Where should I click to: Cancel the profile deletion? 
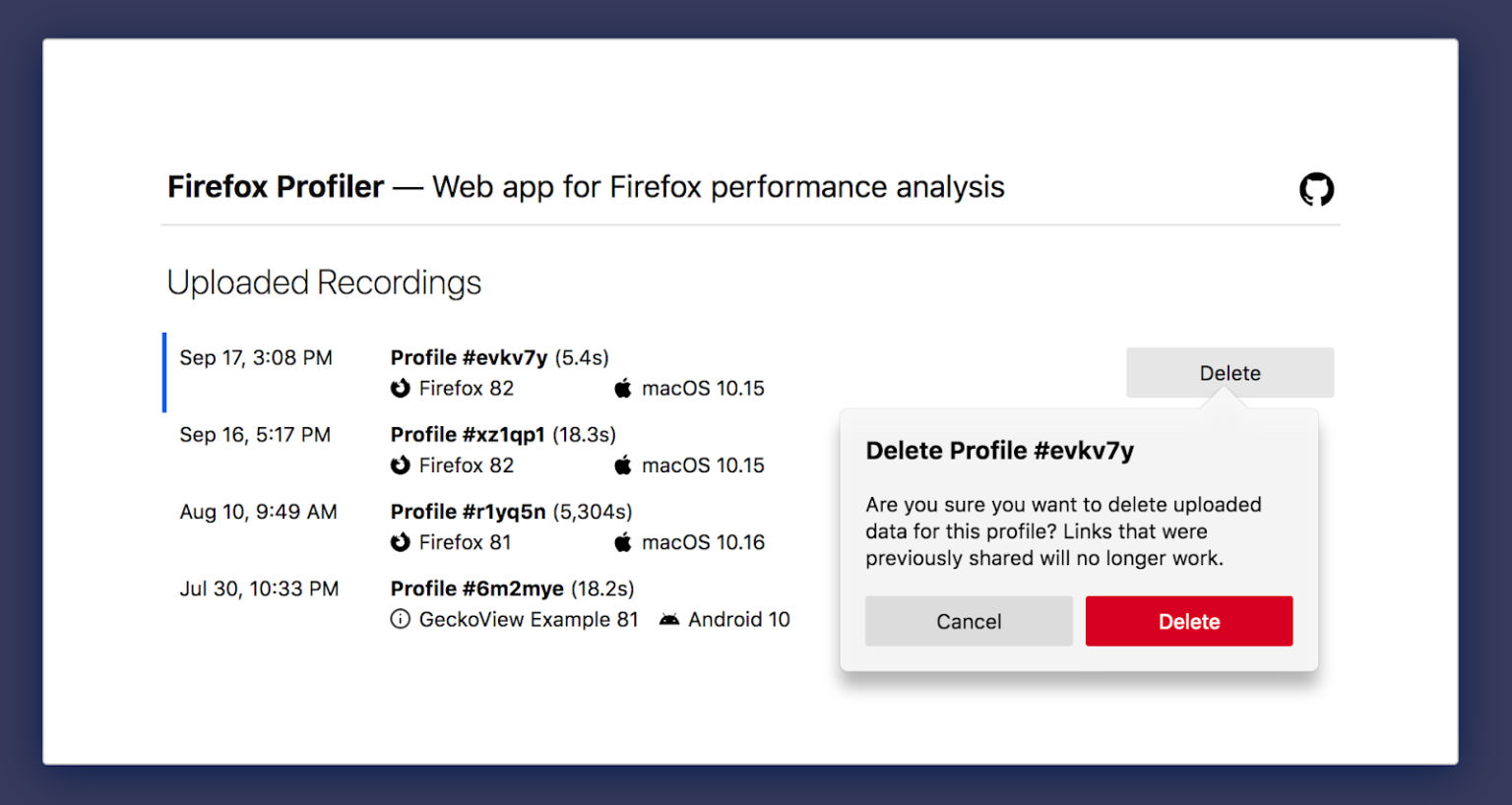pos(968,621)
